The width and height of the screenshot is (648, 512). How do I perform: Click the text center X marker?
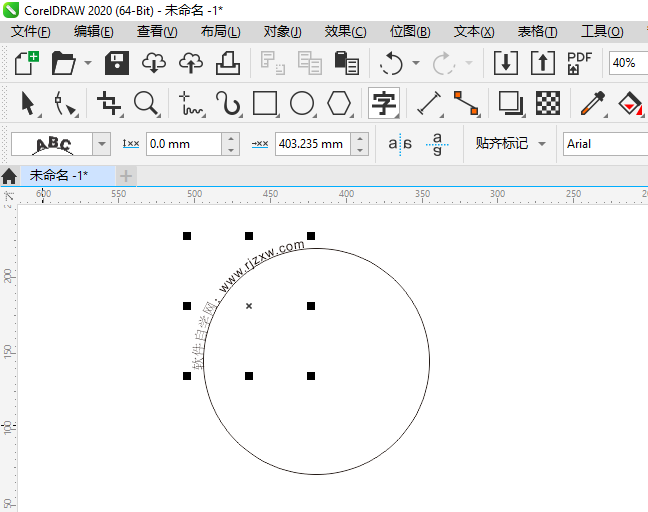[x=249, y=306]
